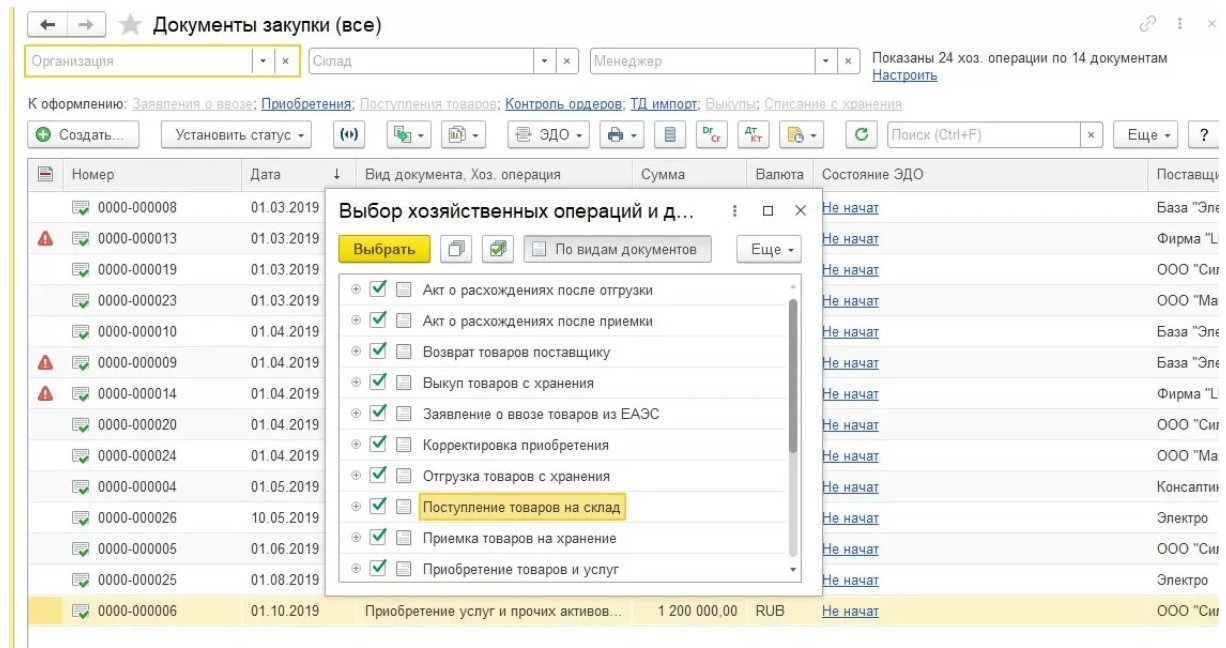Expand the 'Акт о расхождениях после отгрузки' node
The image size is (1226, 648).
click(x=356, y=290)
